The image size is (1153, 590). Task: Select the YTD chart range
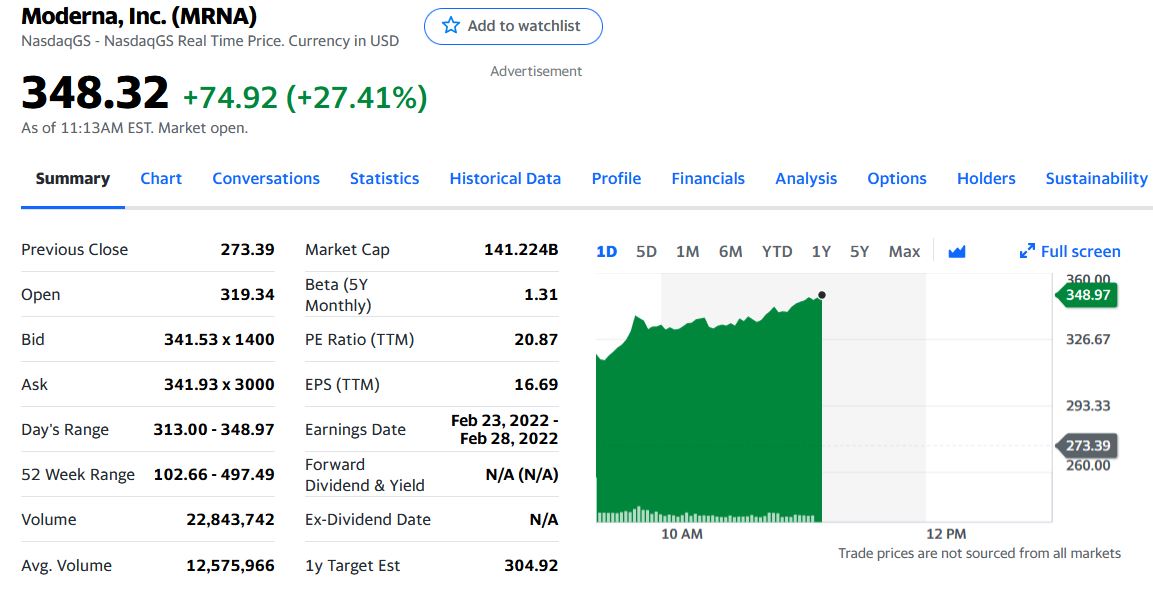point(777,252)
